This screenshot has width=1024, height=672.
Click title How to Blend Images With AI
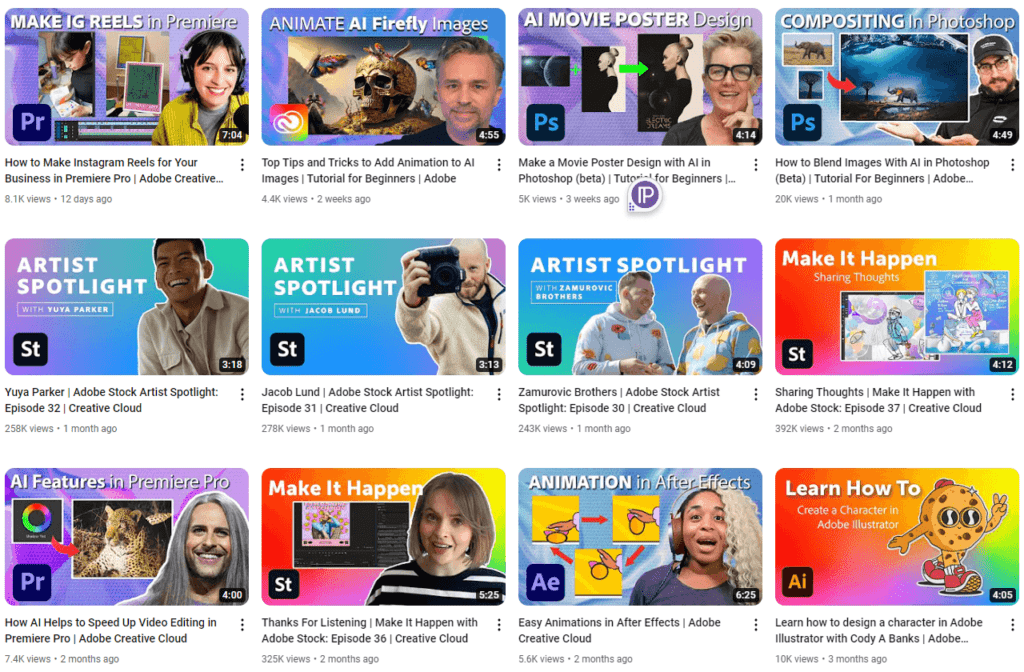click(882, 170)
